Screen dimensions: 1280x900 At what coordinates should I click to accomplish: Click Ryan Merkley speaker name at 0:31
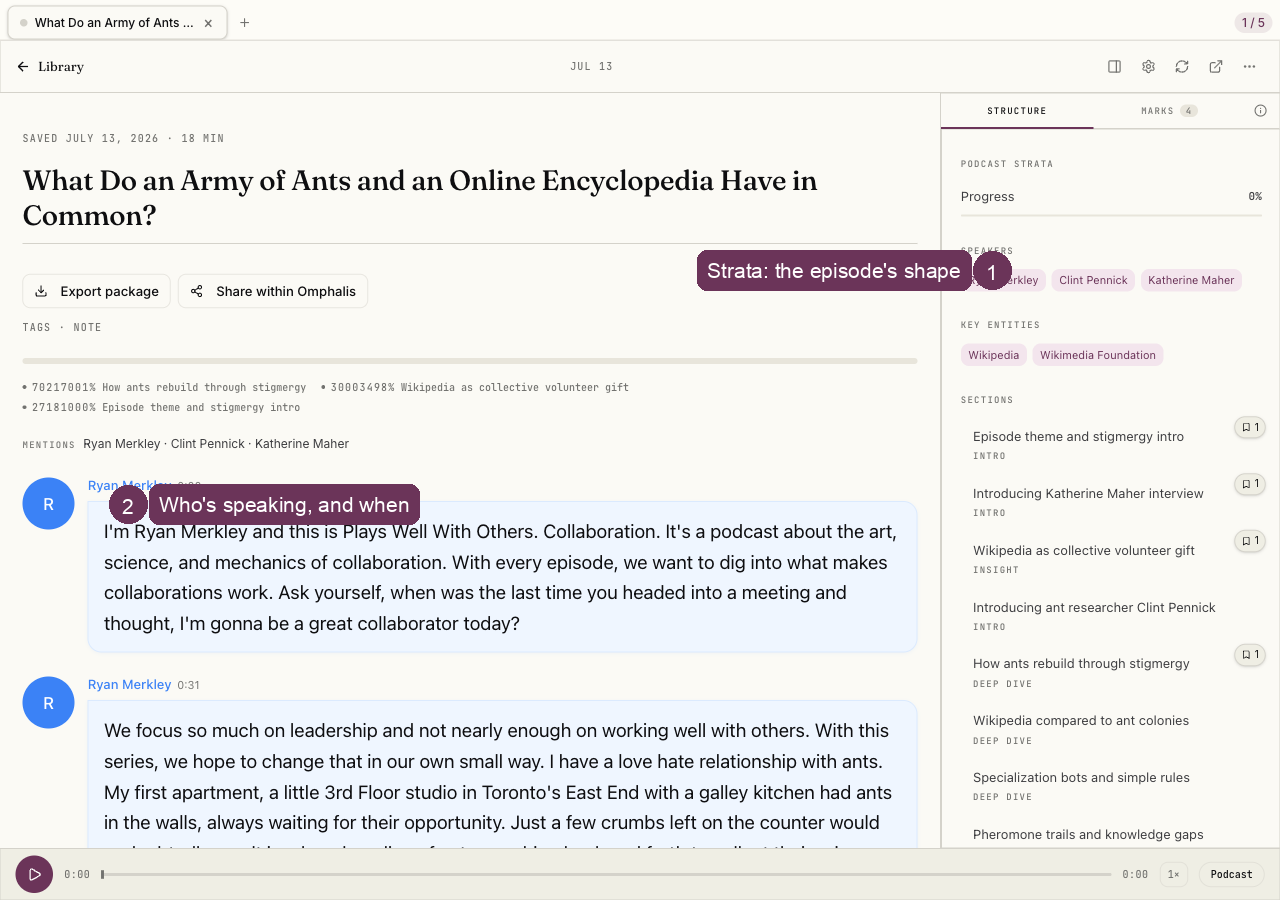(x=130, y=685)
